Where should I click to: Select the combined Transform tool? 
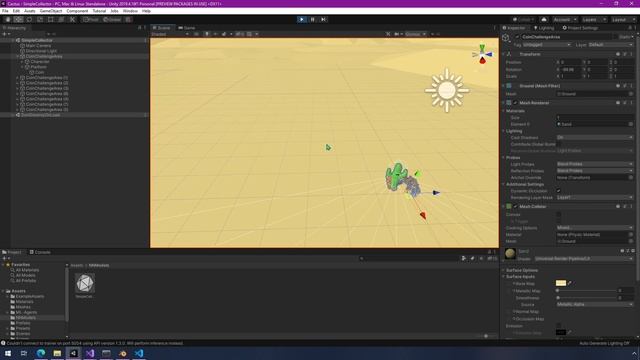[x=61, y=19]
